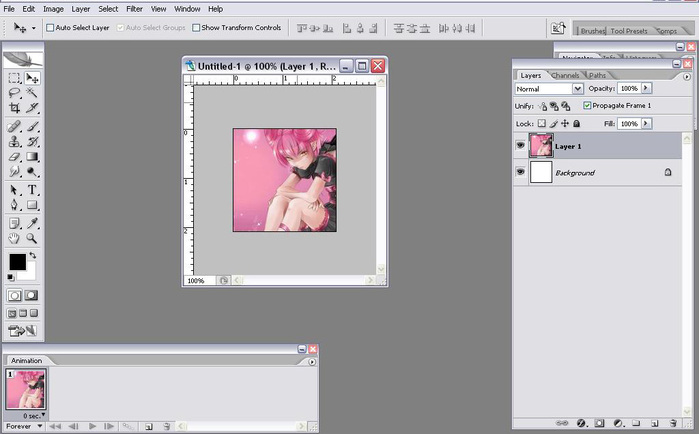Set the foreground color swatch

click(17, 262)
